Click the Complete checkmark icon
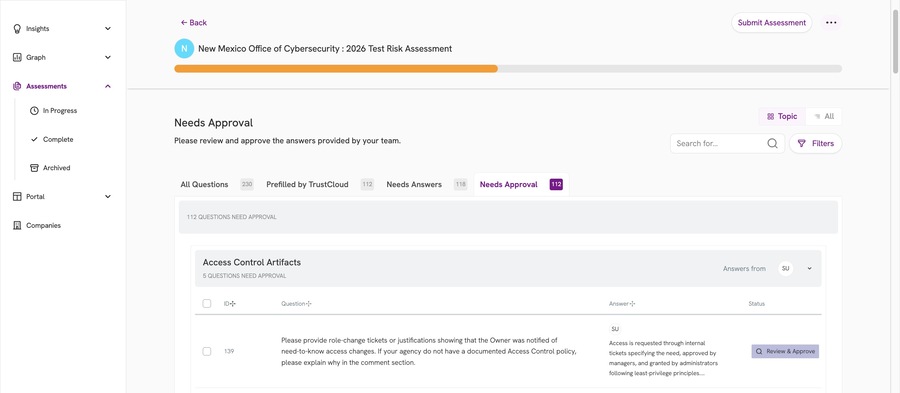Screen dimensions: 900x393 pos(34,139)
